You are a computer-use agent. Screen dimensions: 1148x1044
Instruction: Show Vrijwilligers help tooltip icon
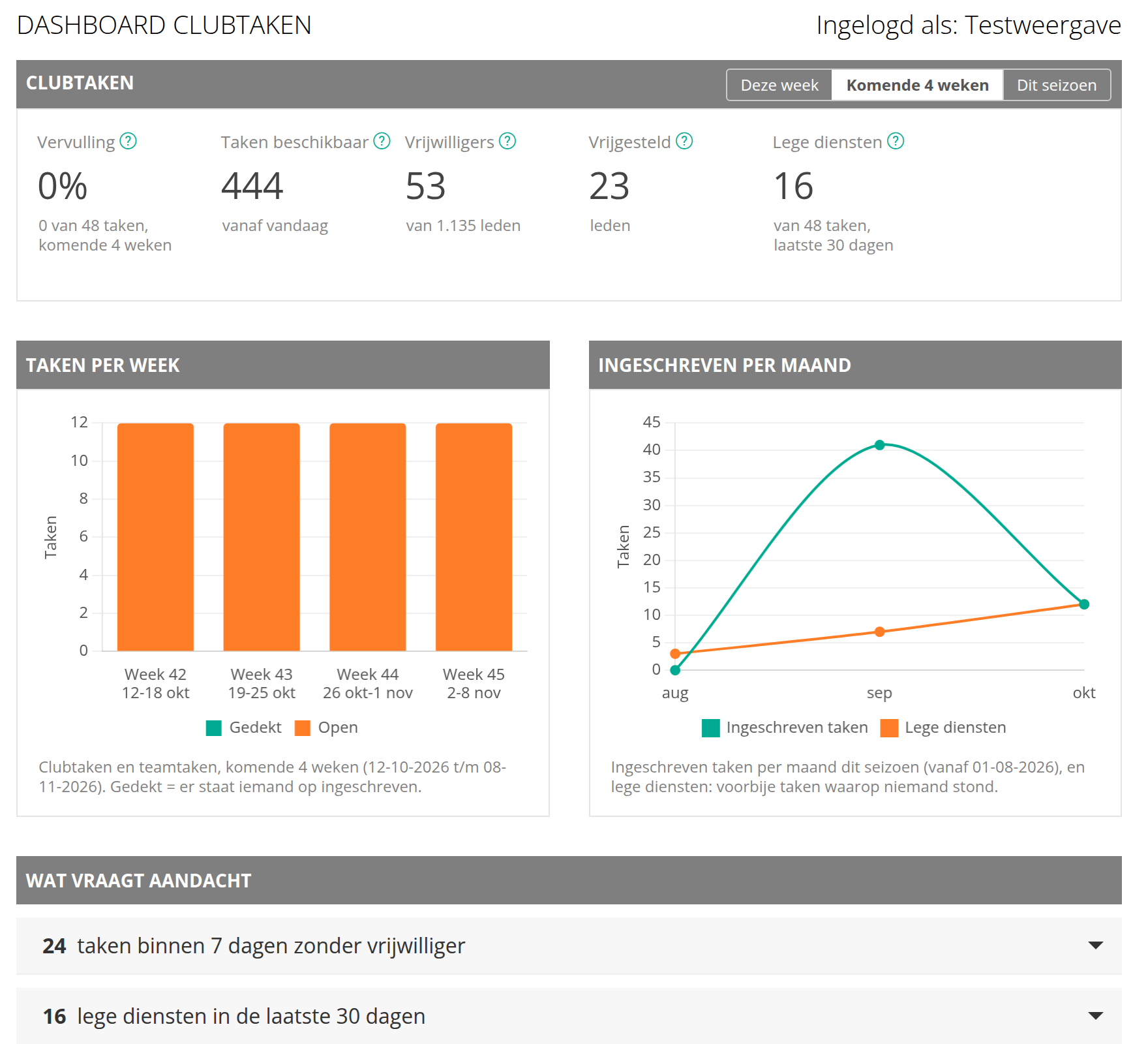[507, 141]
